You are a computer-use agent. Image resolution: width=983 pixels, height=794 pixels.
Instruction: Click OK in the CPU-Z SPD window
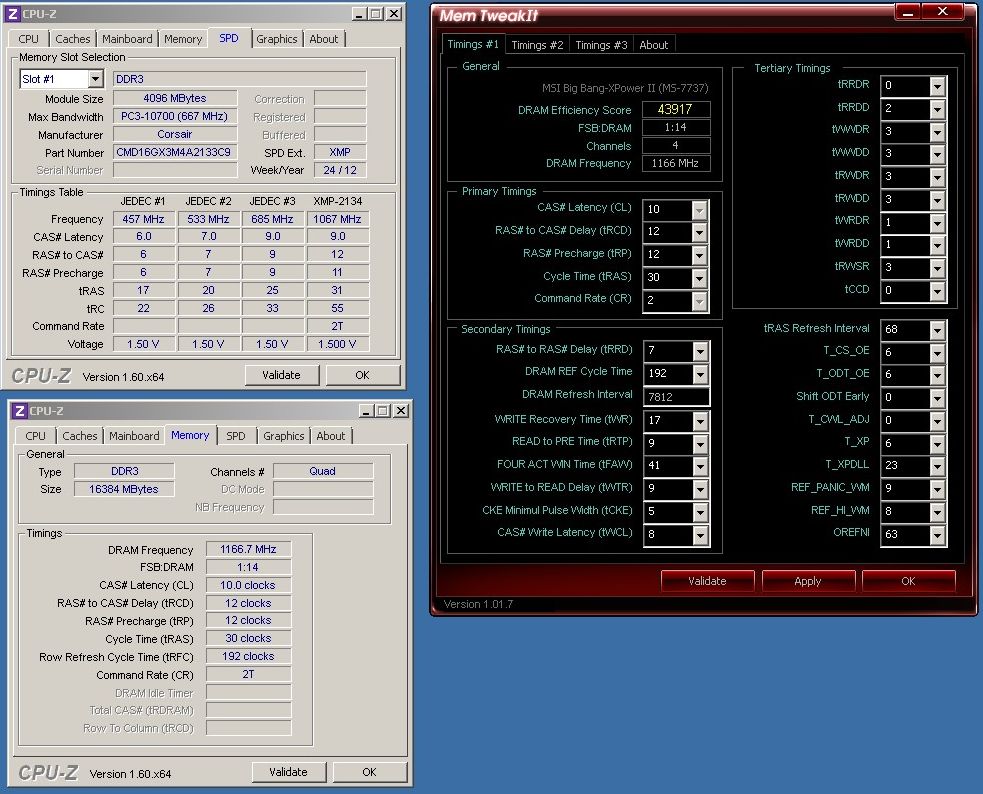[x=362, y=375]
